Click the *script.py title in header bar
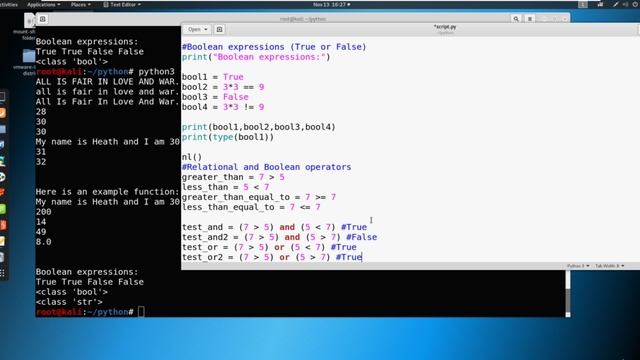 (445, 27)
